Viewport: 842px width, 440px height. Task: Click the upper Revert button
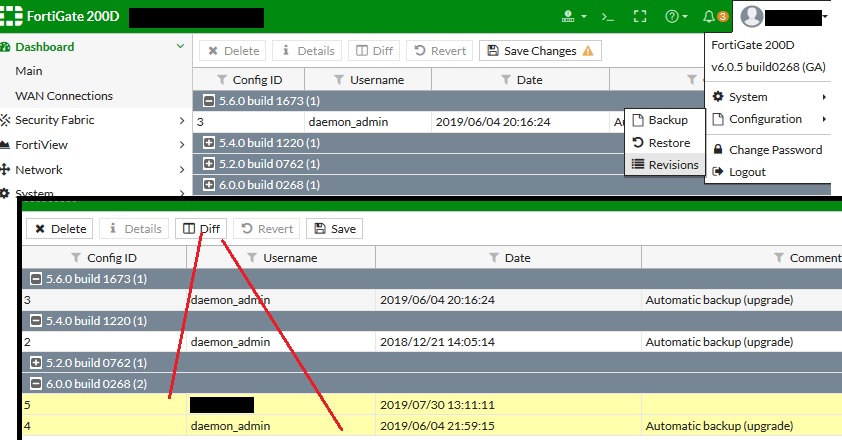tap(440, 51)
